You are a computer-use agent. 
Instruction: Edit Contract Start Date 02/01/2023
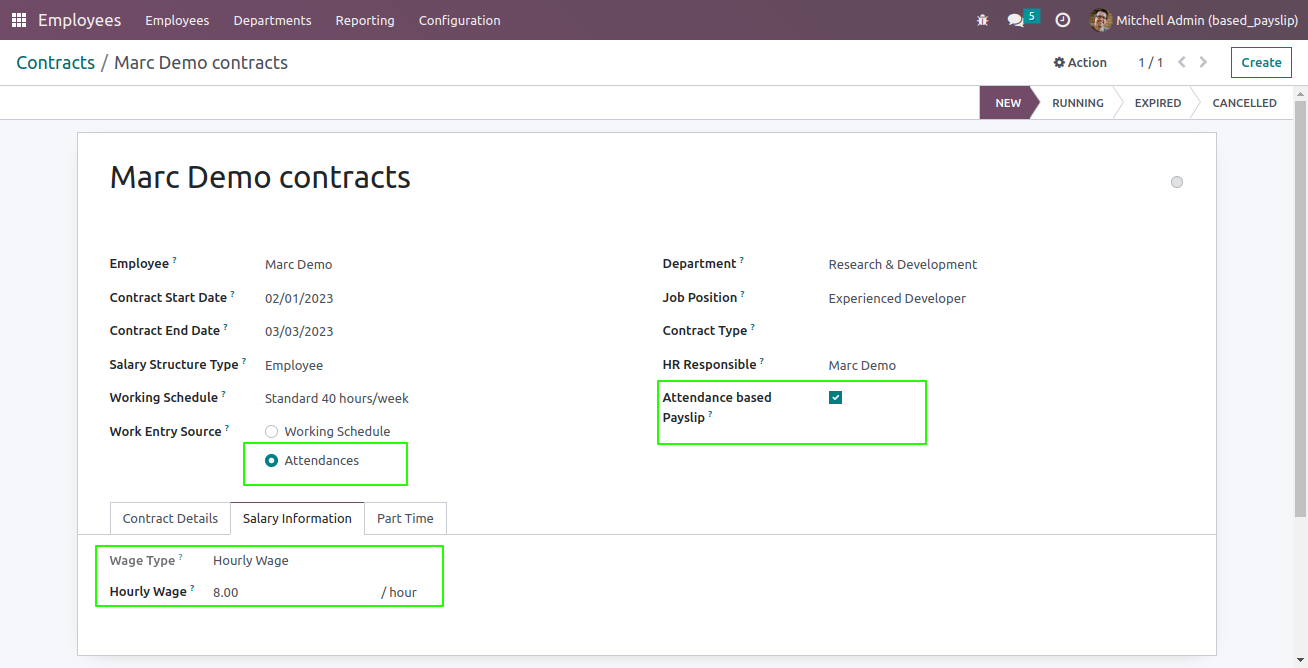(x=299, y=298)
